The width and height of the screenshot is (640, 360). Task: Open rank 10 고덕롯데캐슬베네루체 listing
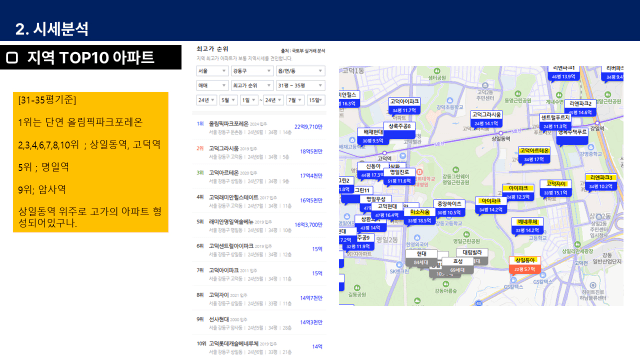260,347
